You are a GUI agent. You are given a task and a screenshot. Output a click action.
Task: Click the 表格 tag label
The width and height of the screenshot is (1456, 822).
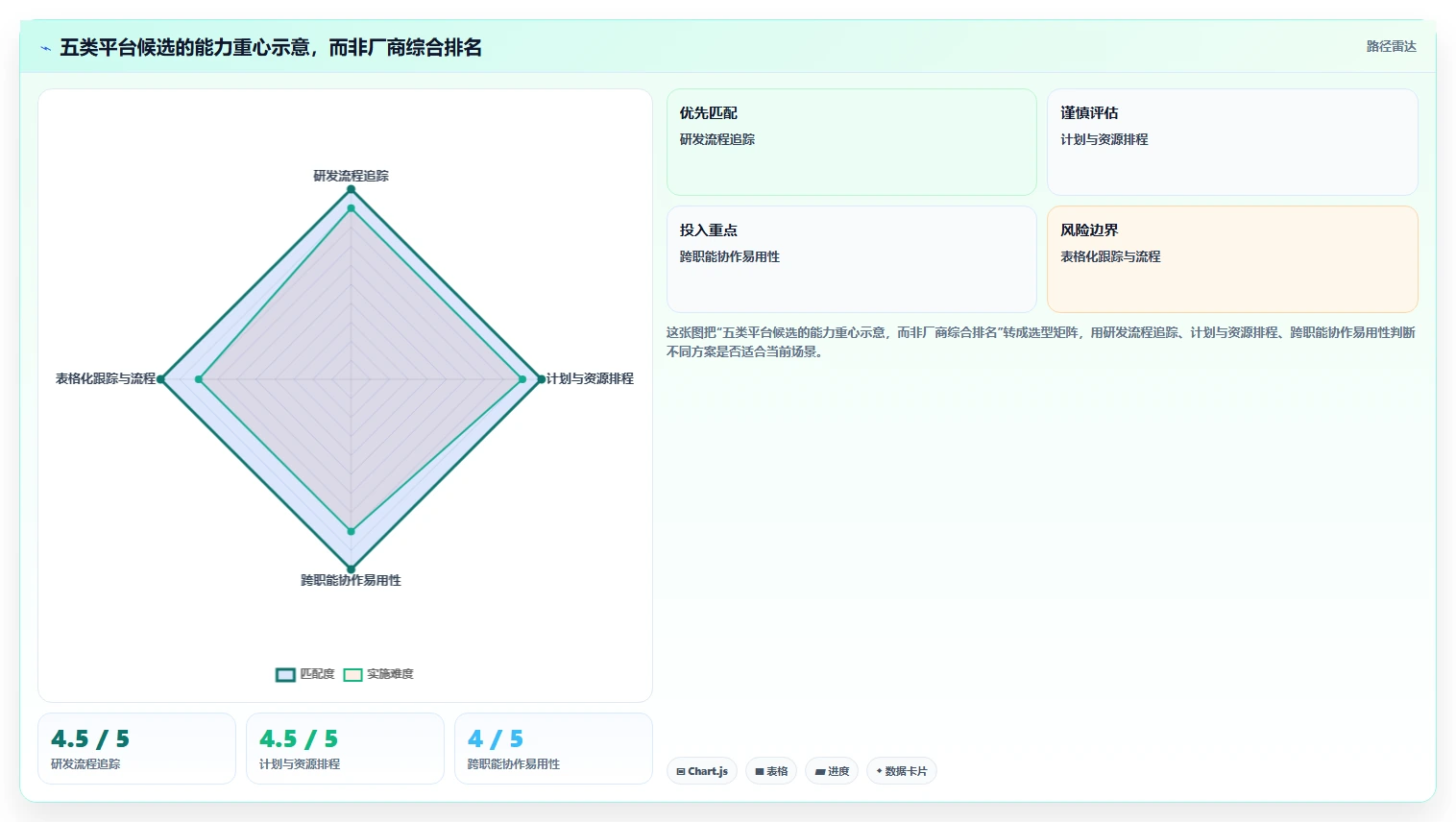777,771
